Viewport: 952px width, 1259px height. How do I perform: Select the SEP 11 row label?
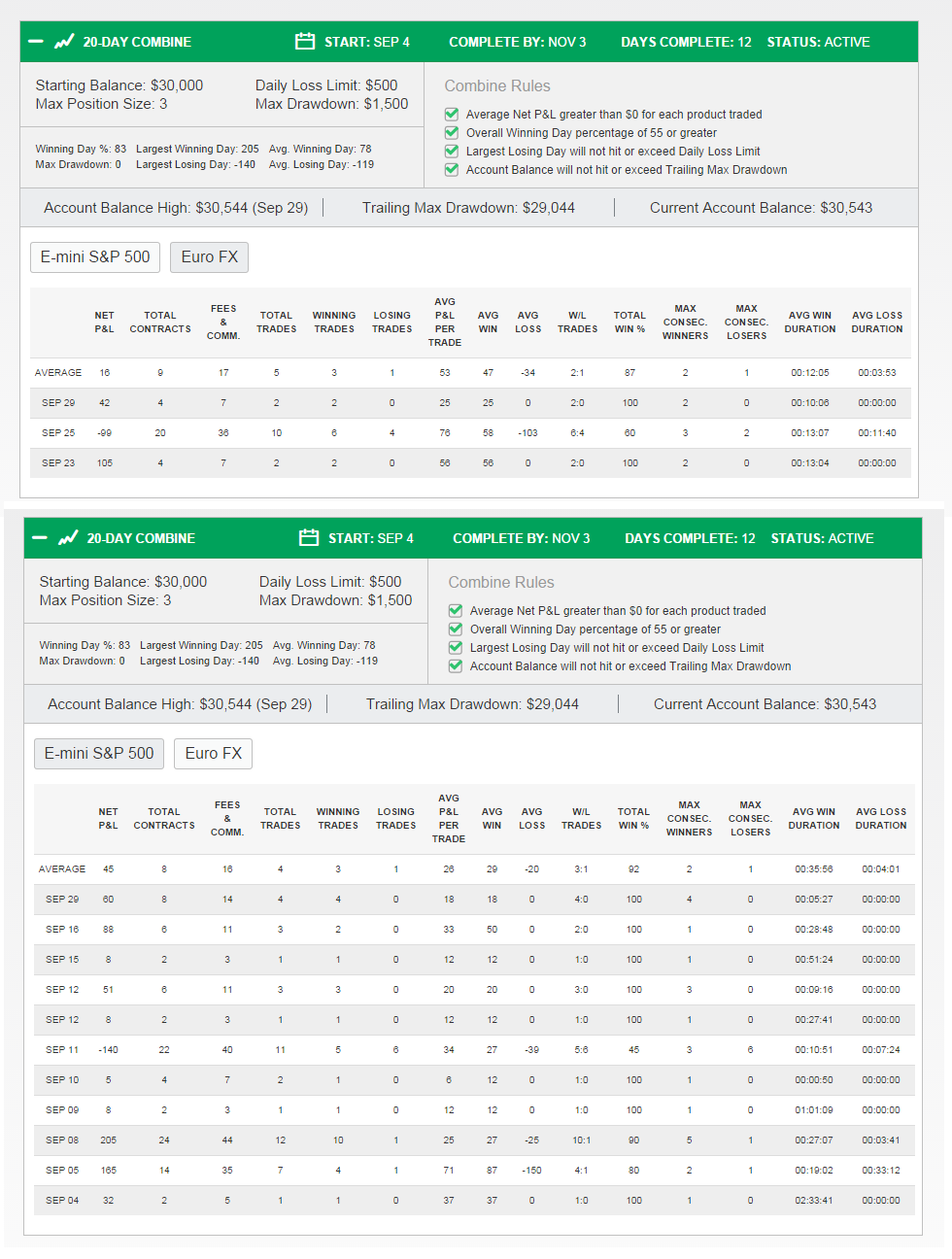pyautogui.click(x=62, y=1050)
